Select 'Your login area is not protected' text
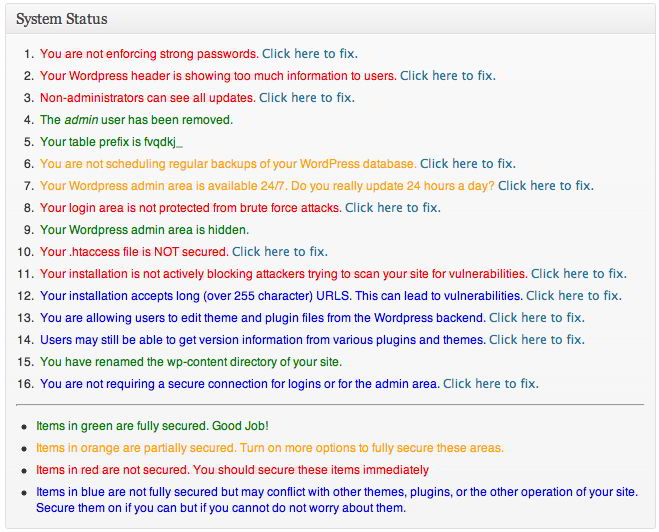Viewport: 659px width, 532px height. coord(191,208)
